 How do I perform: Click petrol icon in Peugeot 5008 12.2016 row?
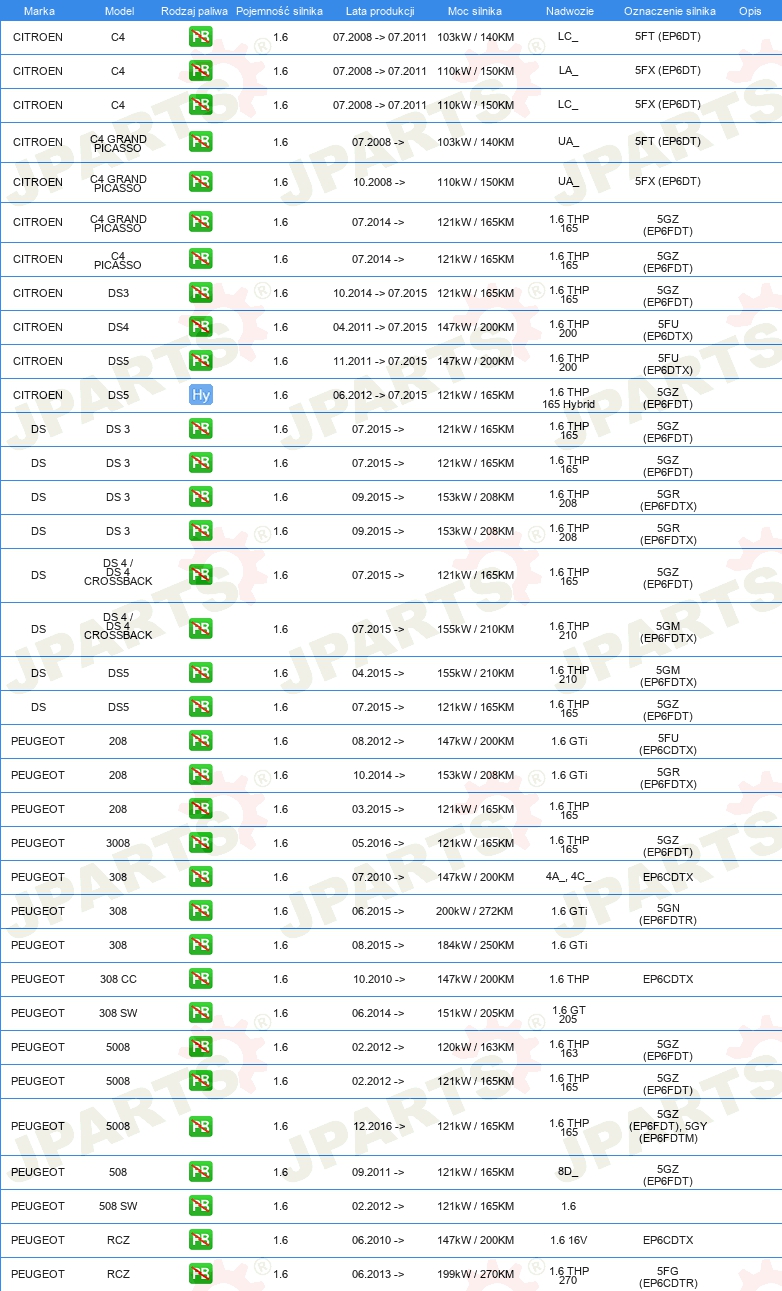pyautogui.click(x=201, y=1126)
